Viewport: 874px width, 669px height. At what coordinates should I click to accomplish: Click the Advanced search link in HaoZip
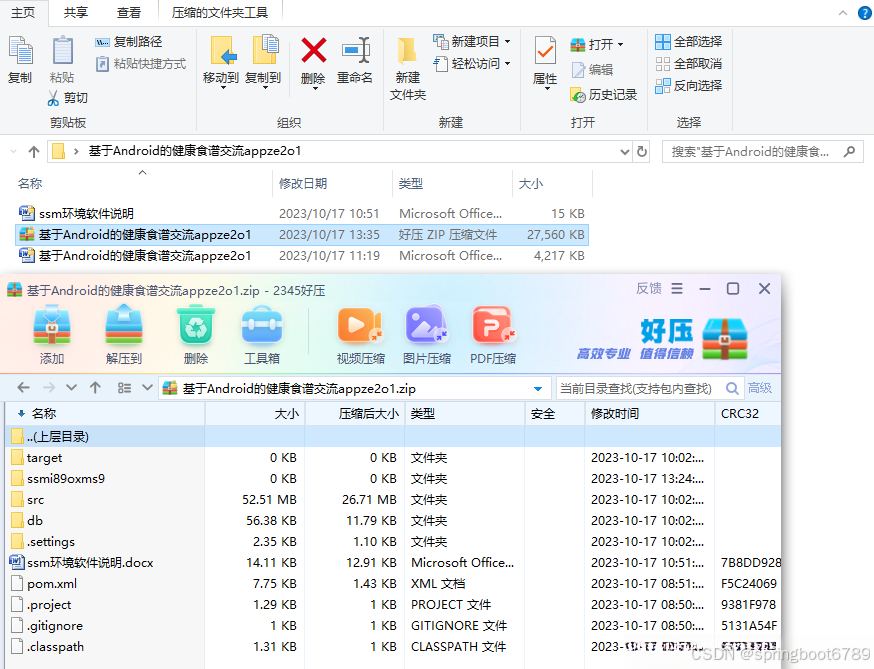tap(760, 388)
